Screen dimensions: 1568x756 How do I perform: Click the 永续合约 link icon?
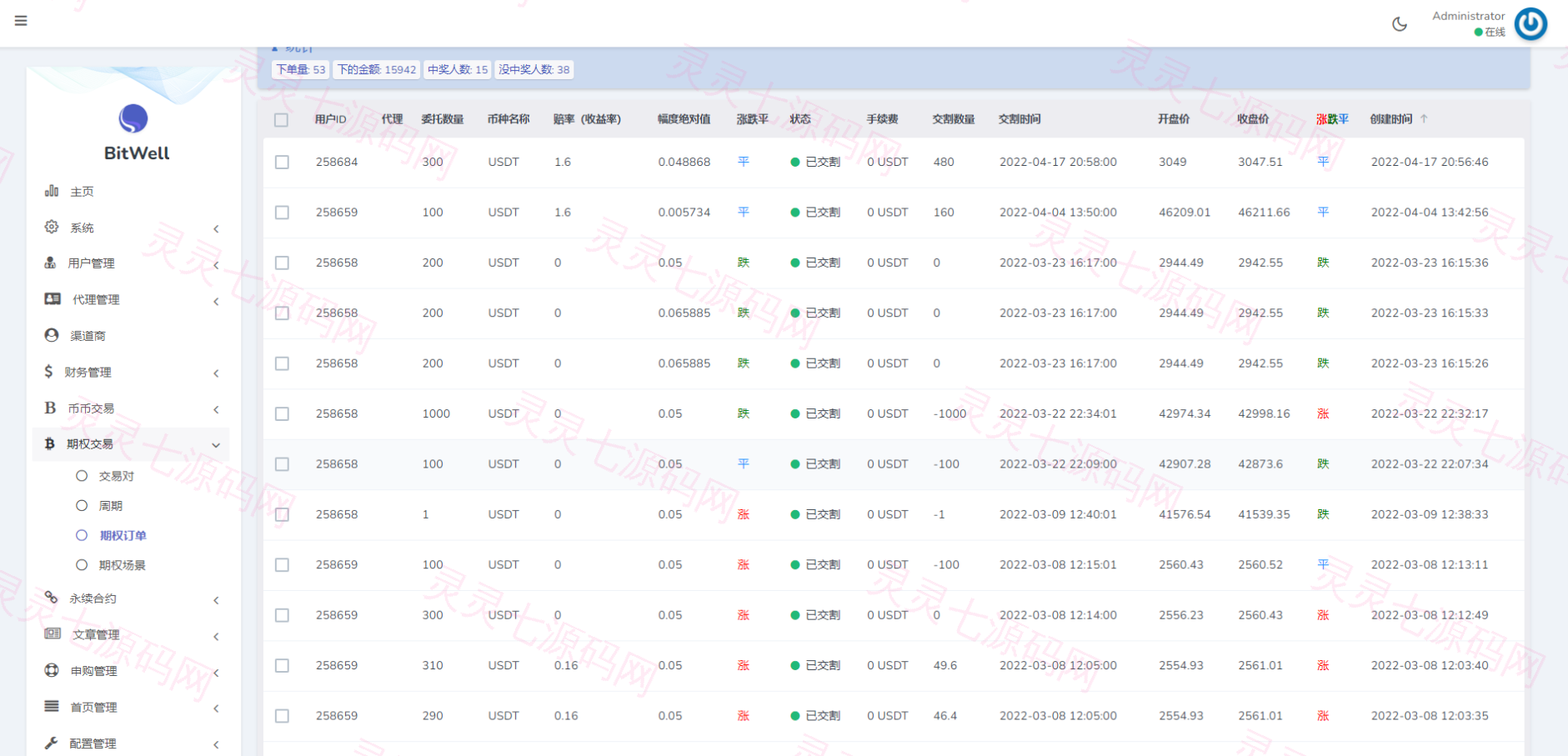pyautogui.click(x=52, y=598)
